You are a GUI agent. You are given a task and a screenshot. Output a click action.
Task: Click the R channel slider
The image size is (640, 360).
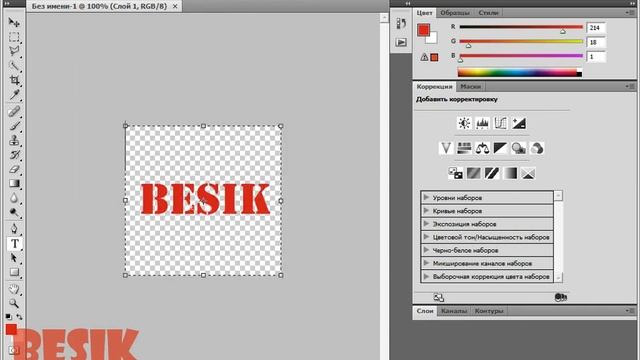[x=521, y=27]
